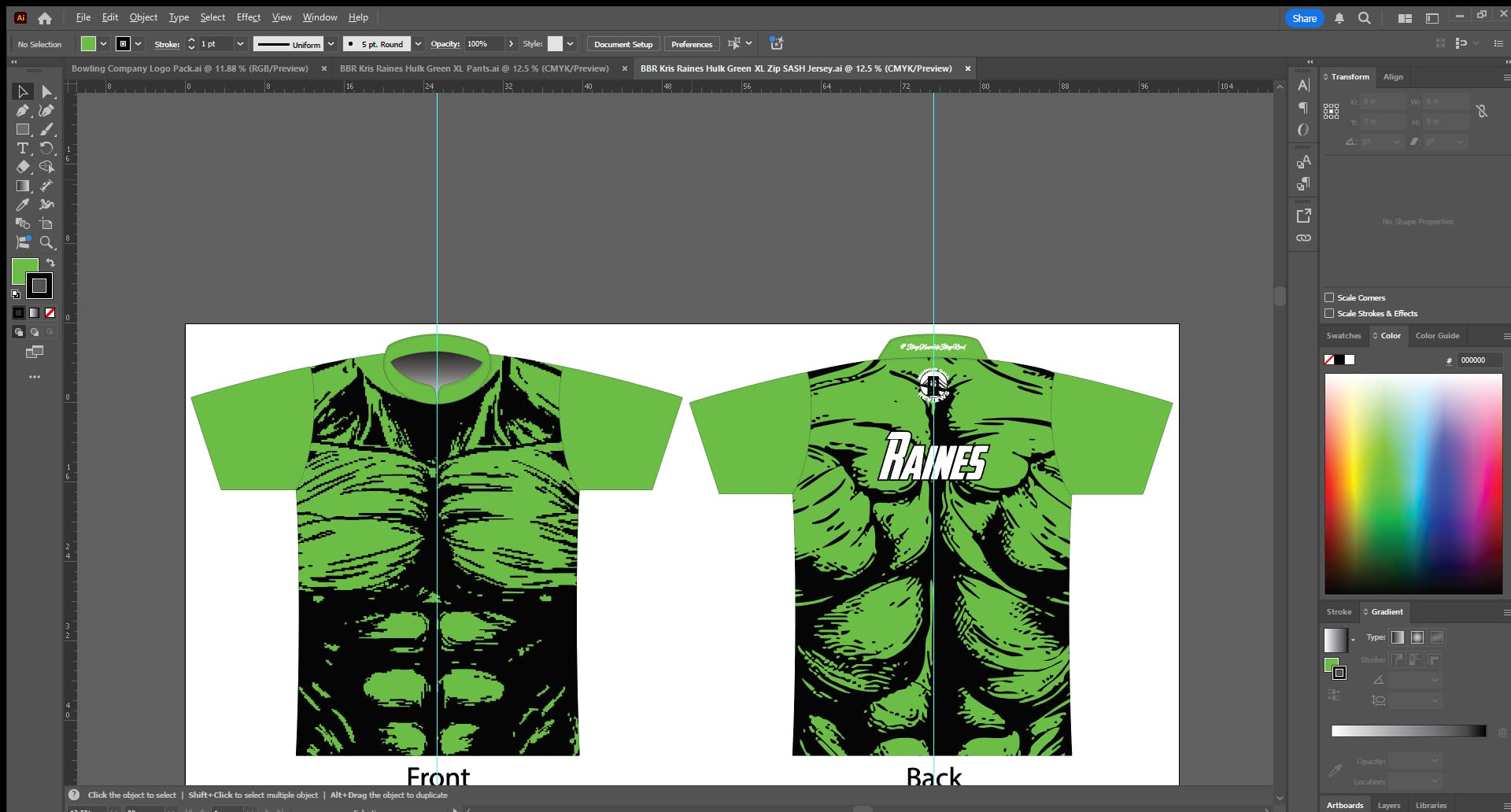Set paint mode to Color
Screen dimensions: 1511x812
click(x=18, y=313)
